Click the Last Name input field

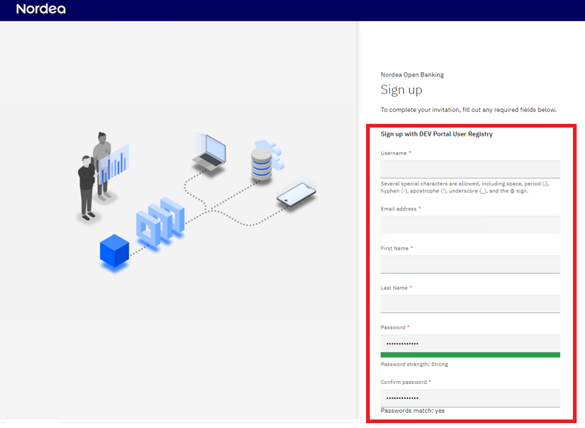[x=470, y=304]
